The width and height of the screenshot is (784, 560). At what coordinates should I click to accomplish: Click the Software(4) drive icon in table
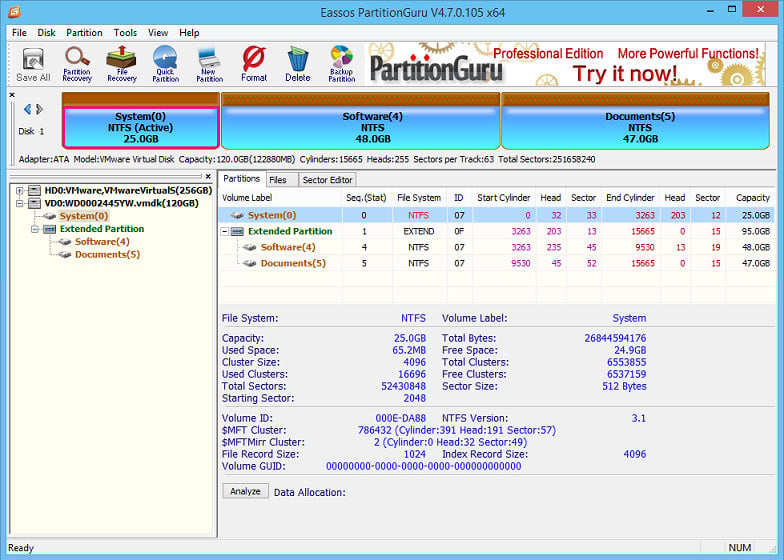tap(250, 248)
